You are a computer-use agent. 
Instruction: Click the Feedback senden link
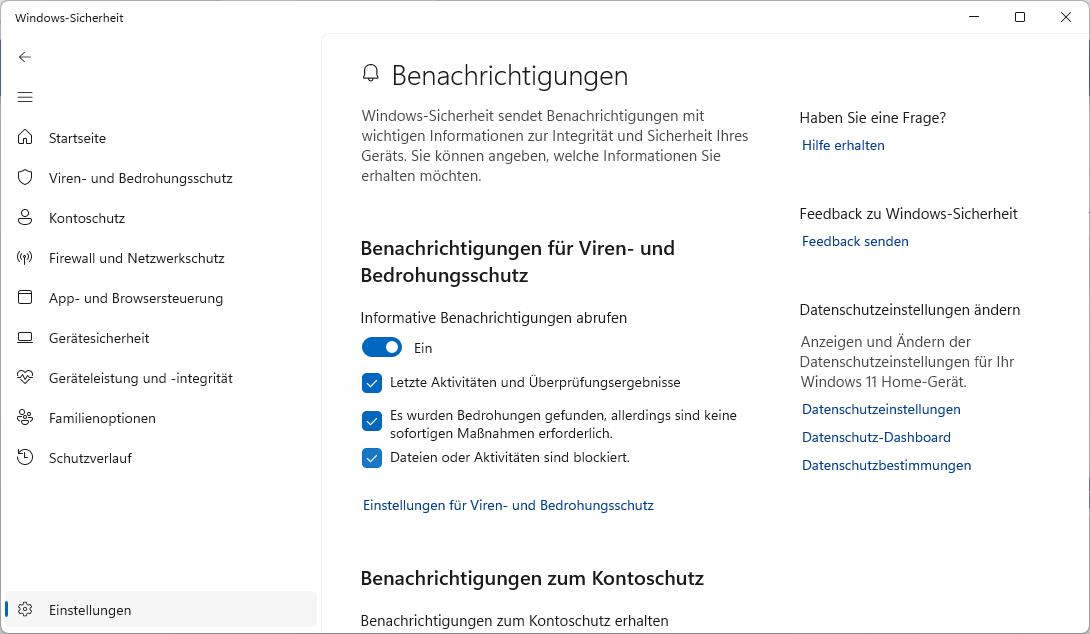(855, 241)
